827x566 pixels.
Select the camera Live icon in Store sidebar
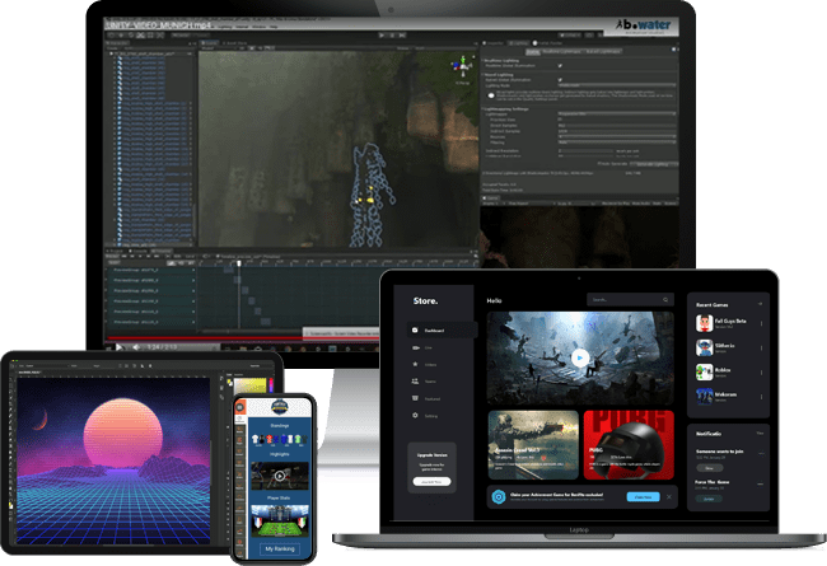(x=415, y=348)
